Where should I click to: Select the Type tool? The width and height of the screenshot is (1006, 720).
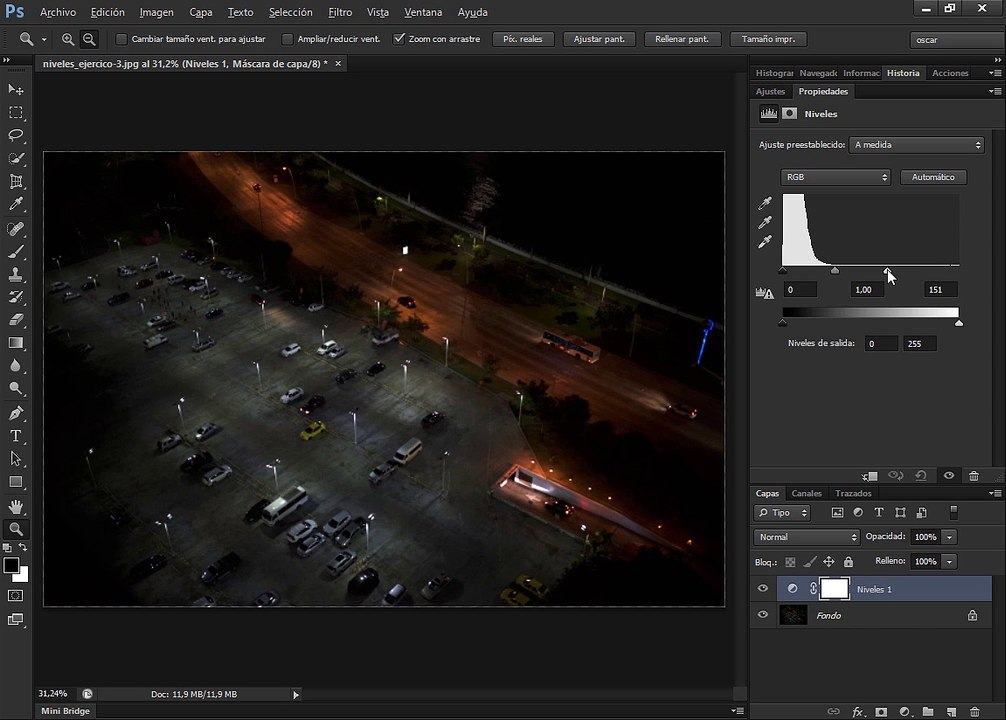coord(15,436)
